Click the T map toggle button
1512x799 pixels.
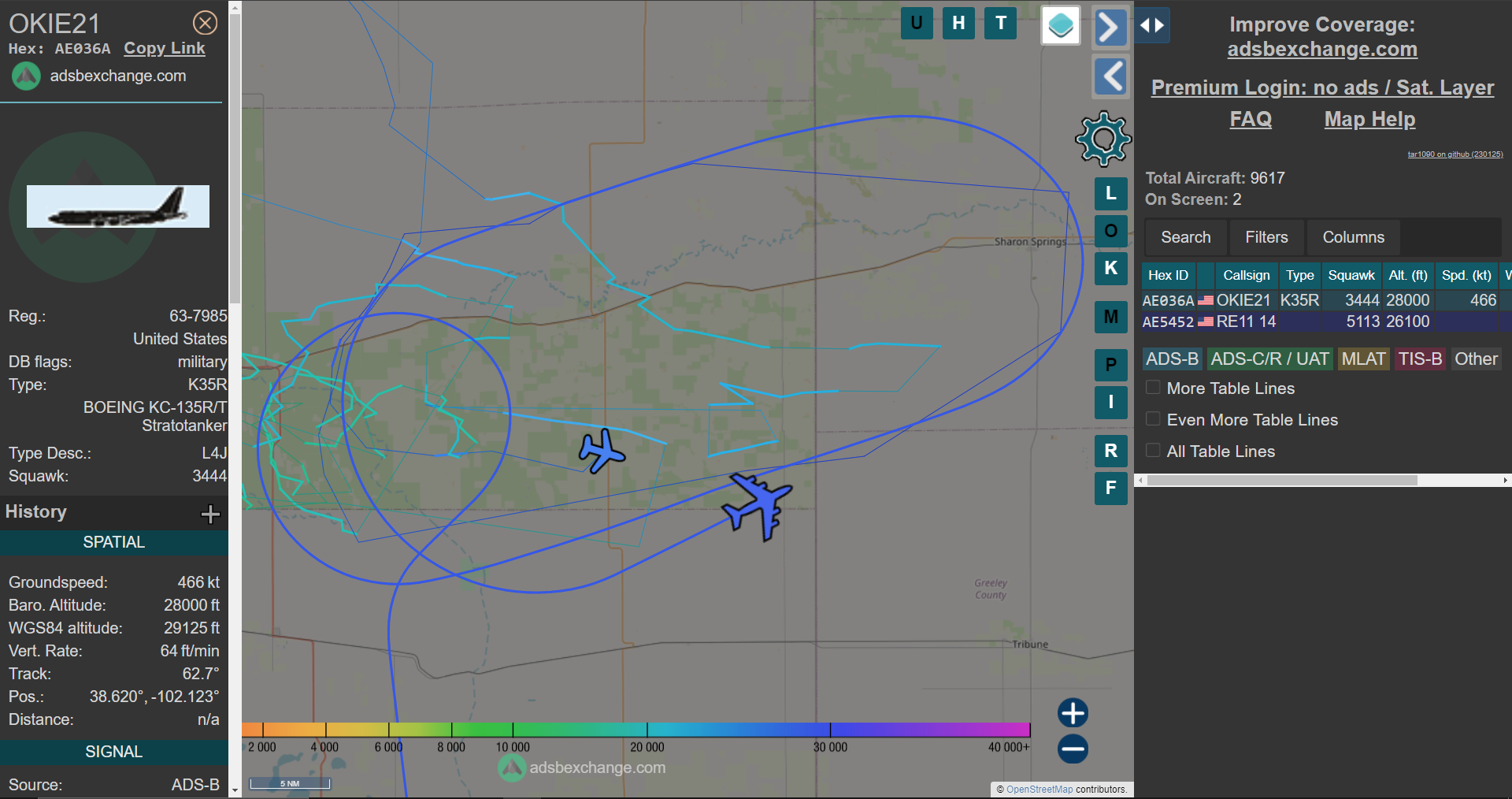(1001, 23)
